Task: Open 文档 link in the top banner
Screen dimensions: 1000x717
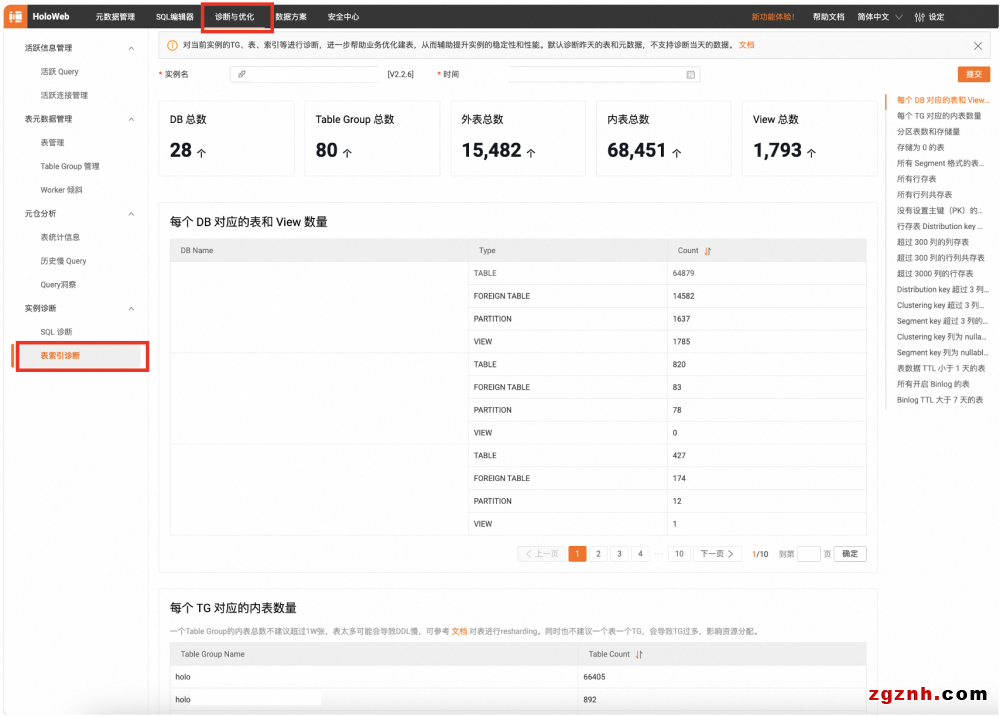Action: pyautogui.click(x=747, y=46)
